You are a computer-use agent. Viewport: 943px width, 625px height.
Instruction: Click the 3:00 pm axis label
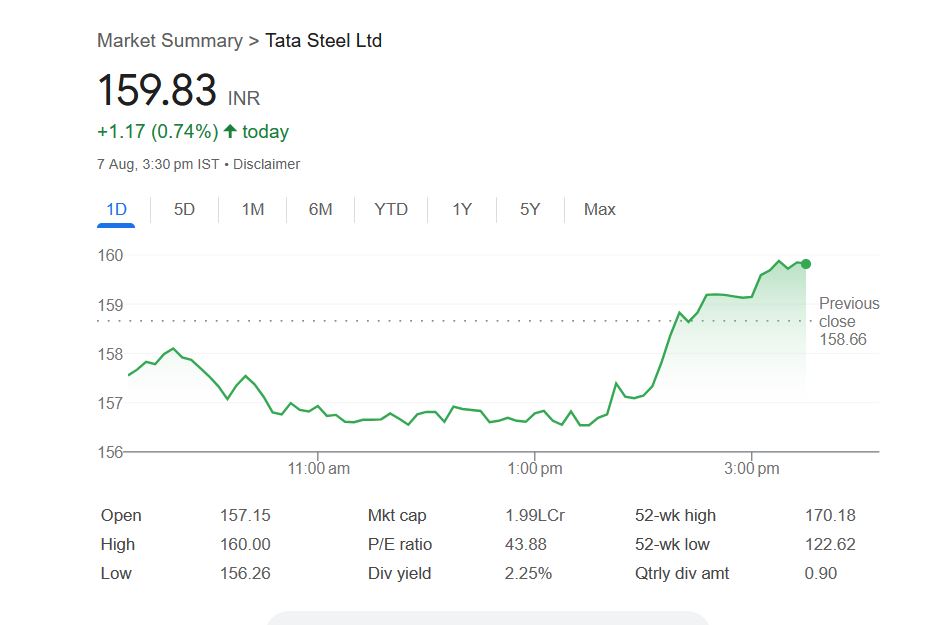tap(751, 468)
